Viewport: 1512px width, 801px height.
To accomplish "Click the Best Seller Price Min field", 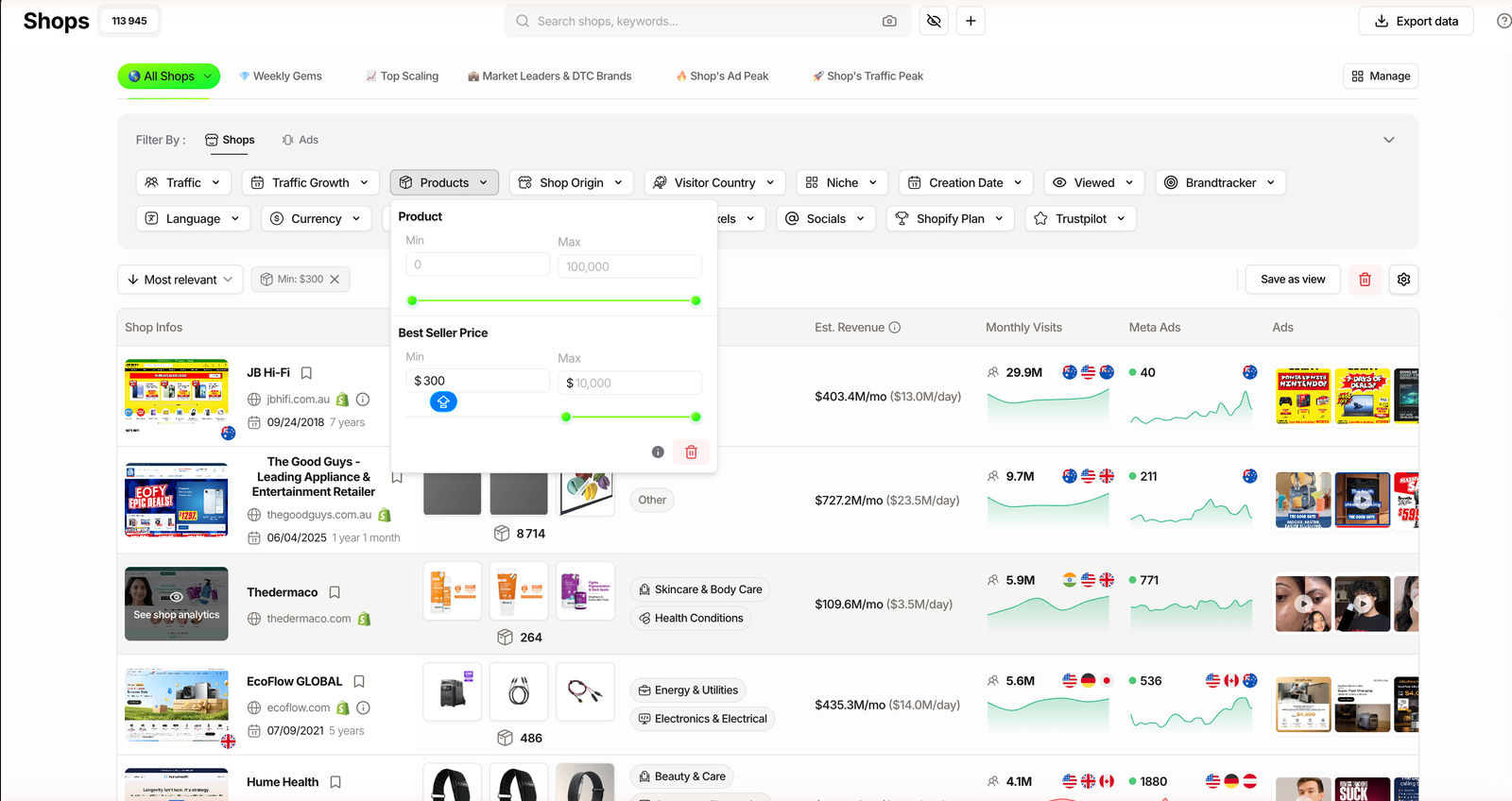I will tap(477, 381).
